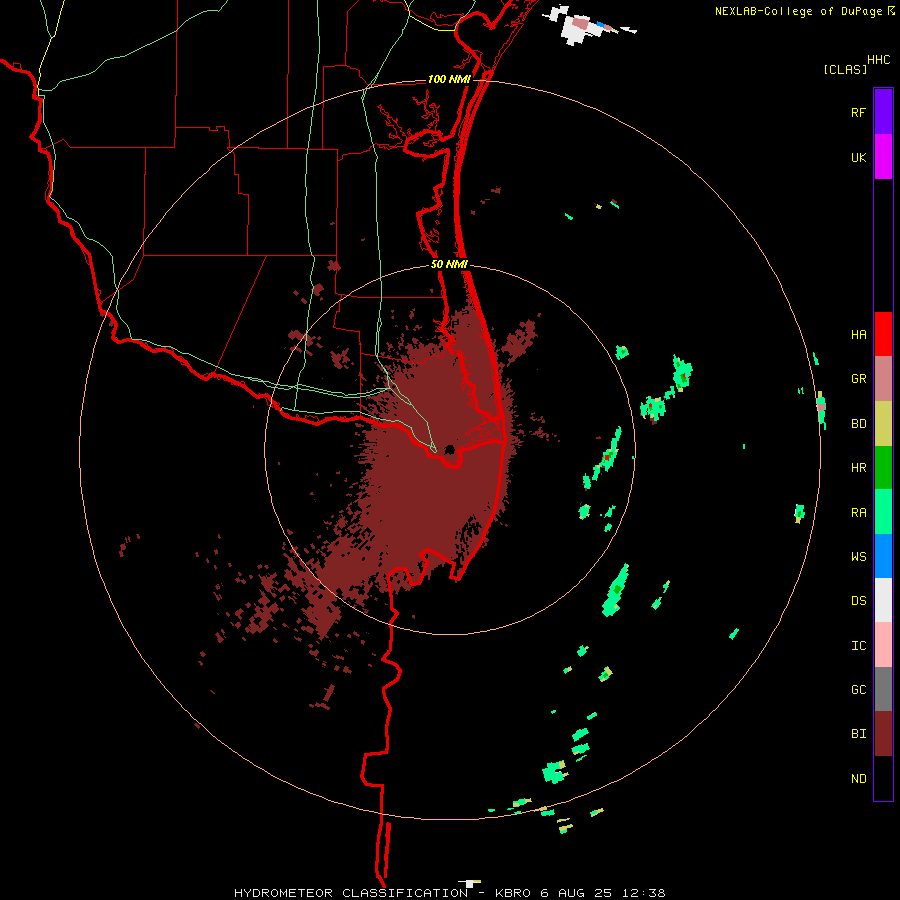Click the GC legend label
900x900 pixels.
click(x=858, y=690)
